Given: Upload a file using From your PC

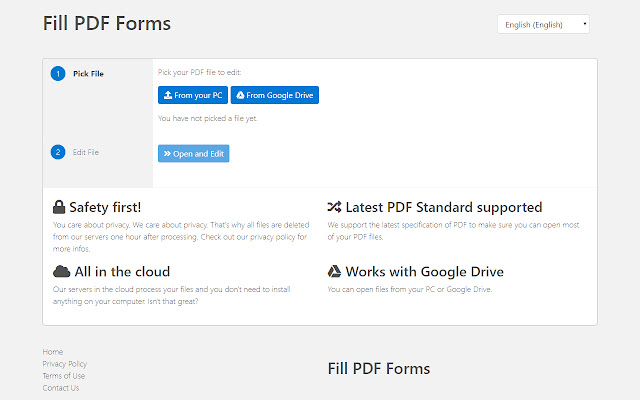Looking at the screenshot, I should tap(193, 95).
